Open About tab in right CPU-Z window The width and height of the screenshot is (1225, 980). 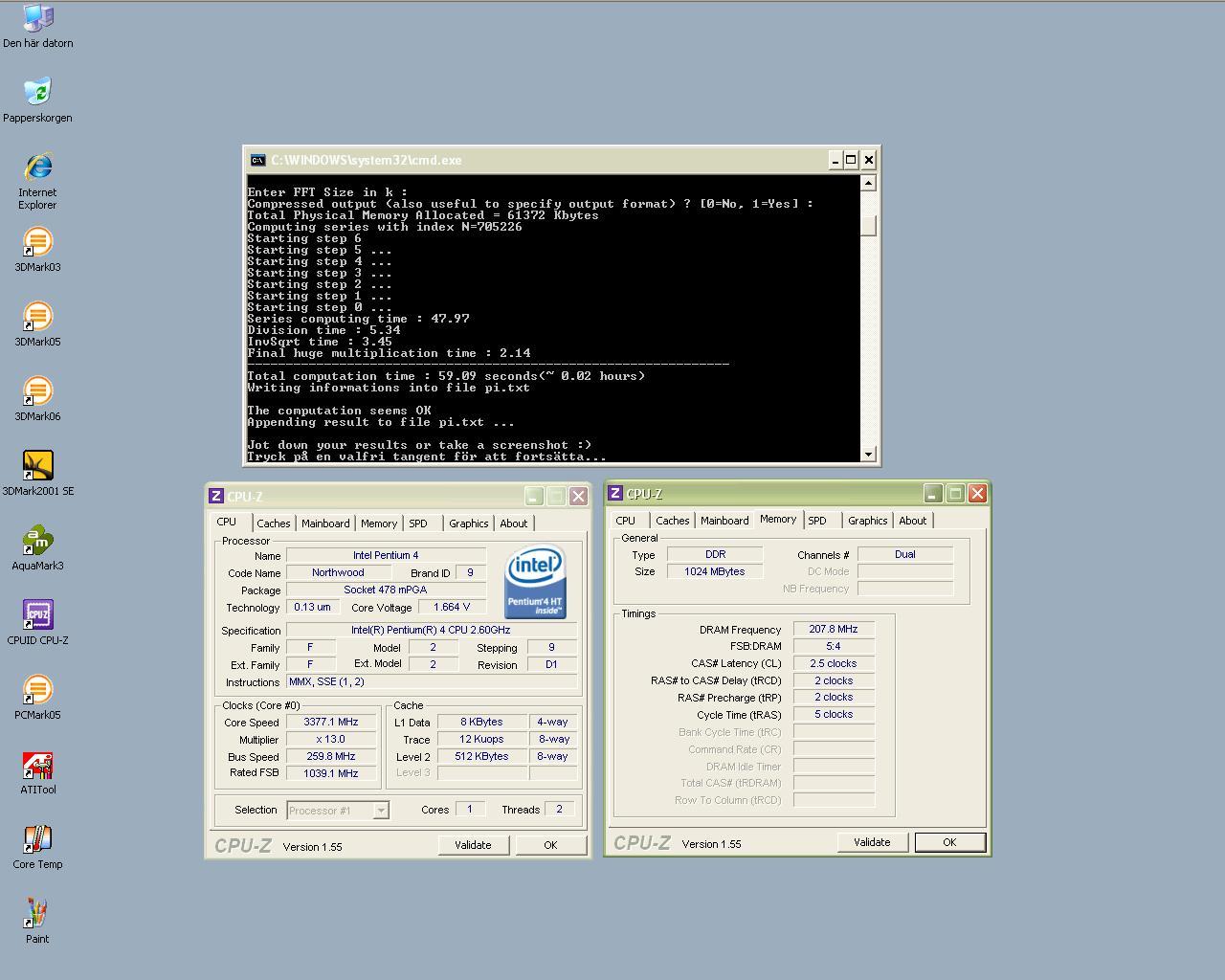(x=913, y=521)
